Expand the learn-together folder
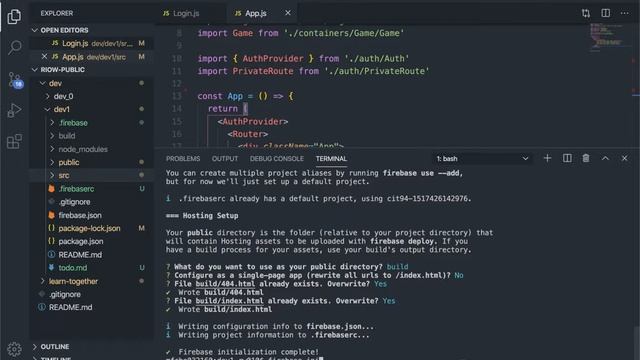The image size is (640, 360). coord(42,281)
